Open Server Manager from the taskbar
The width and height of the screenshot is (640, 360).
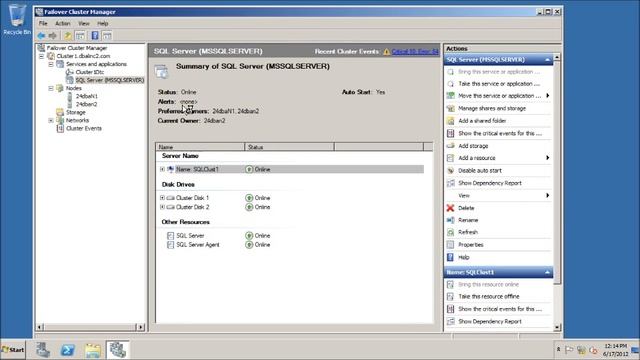tap(43, 350)
